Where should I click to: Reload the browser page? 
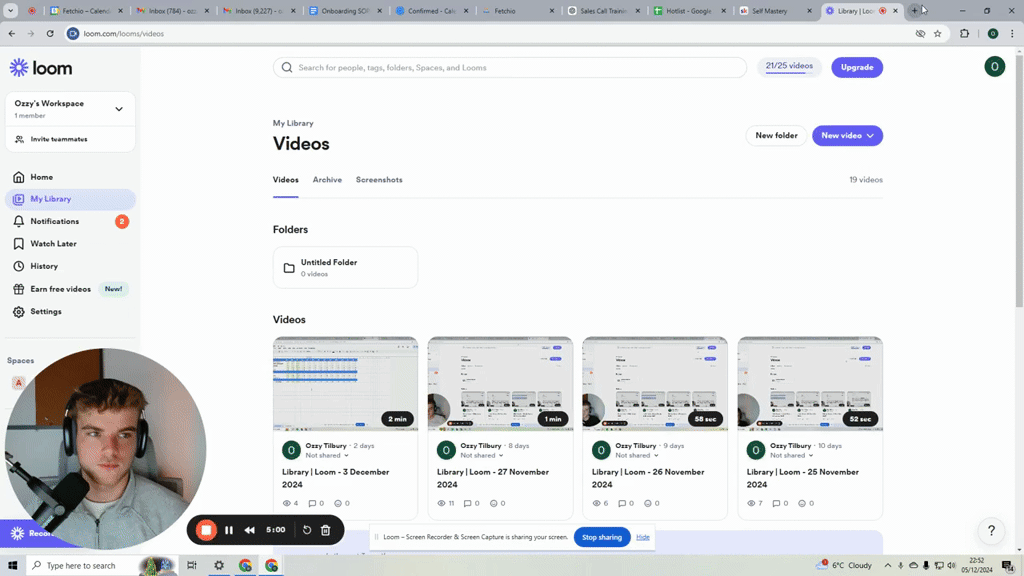[x=50, y=33]
